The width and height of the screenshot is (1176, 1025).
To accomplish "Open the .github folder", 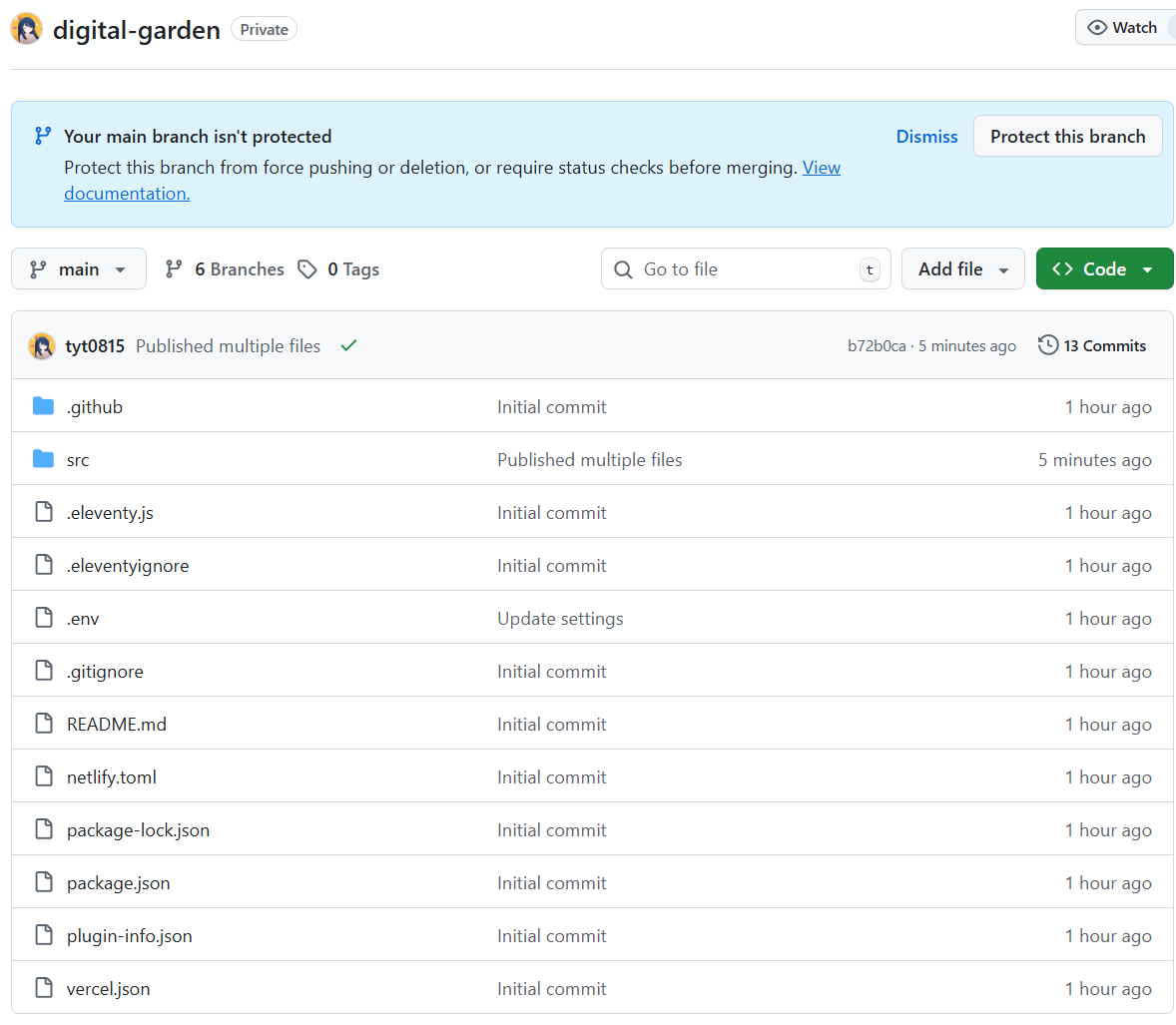I will point(95,406).
